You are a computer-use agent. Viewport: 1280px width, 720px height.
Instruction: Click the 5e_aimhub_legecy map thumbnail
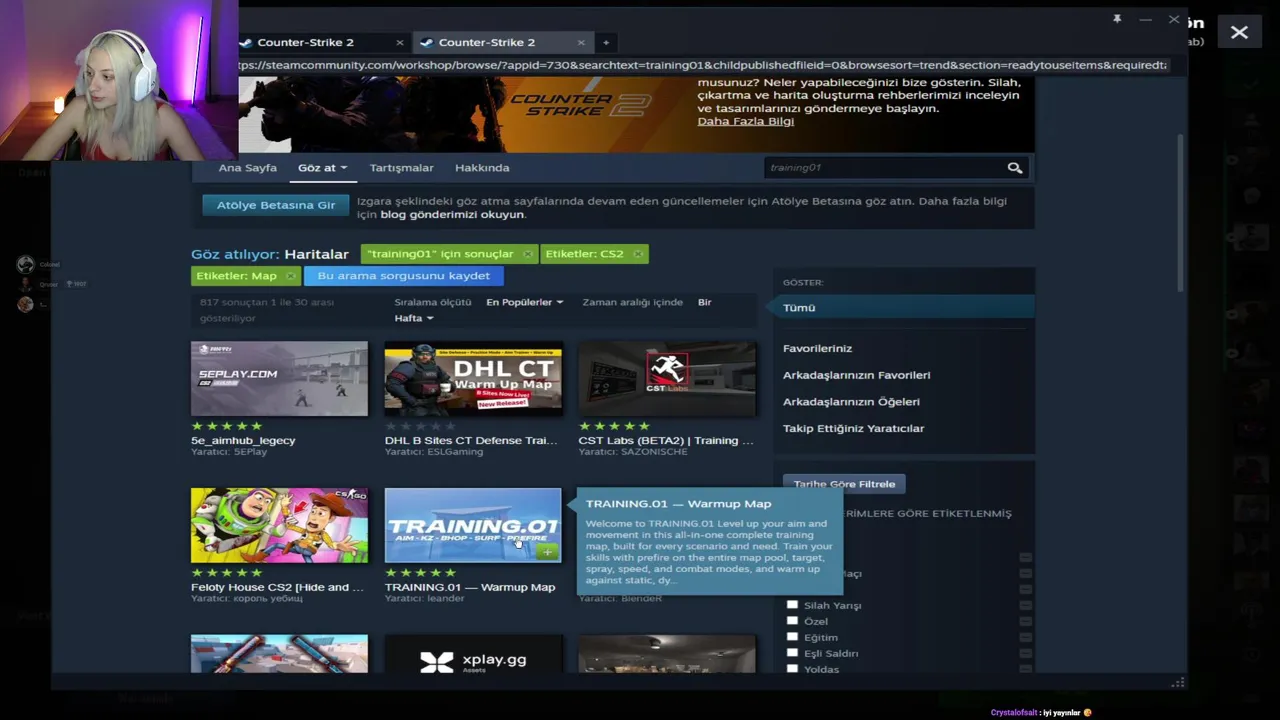pos(279,379)
